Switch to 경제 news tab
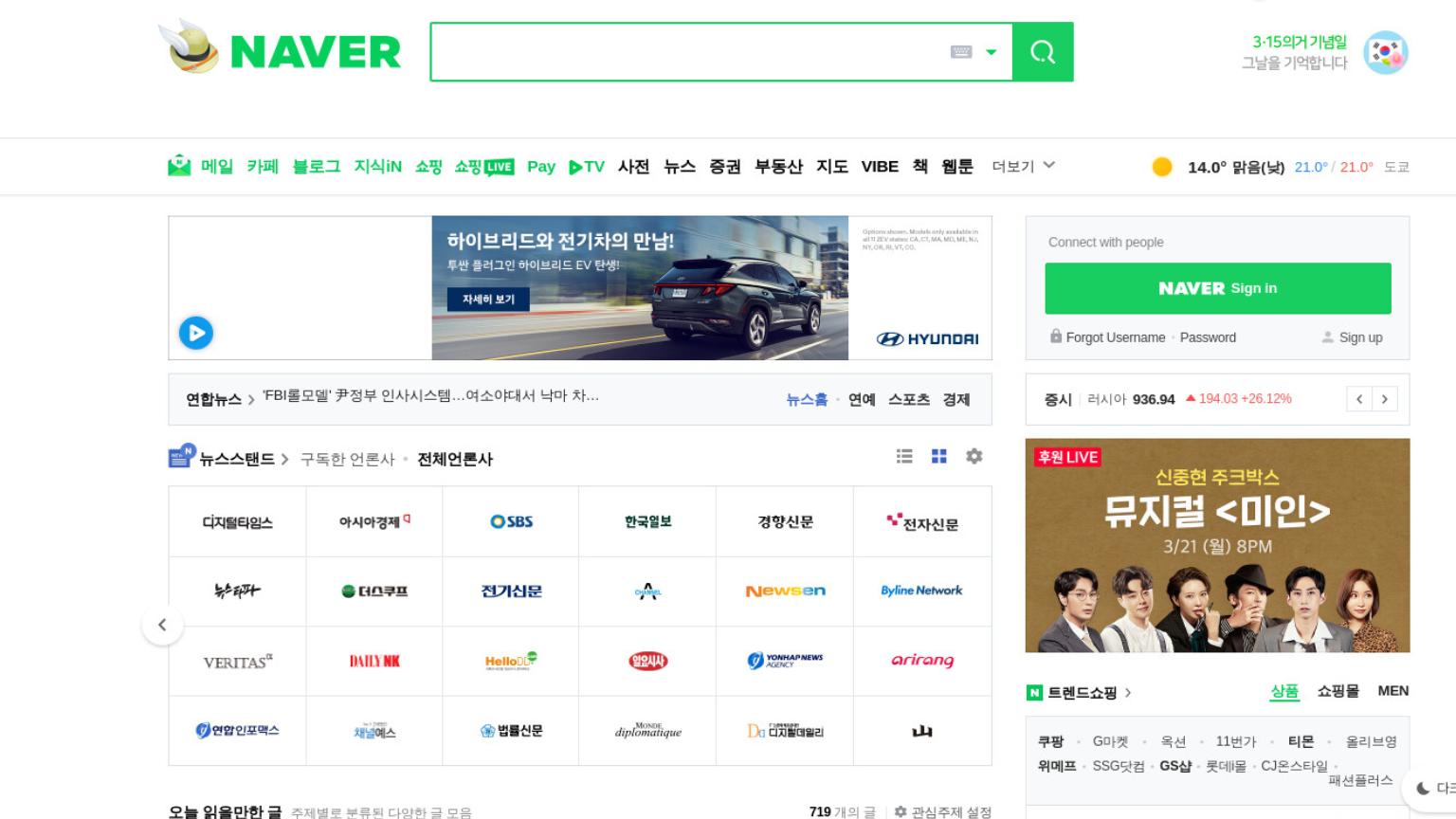Screen dimensions: 1456x819 point(956,400)
